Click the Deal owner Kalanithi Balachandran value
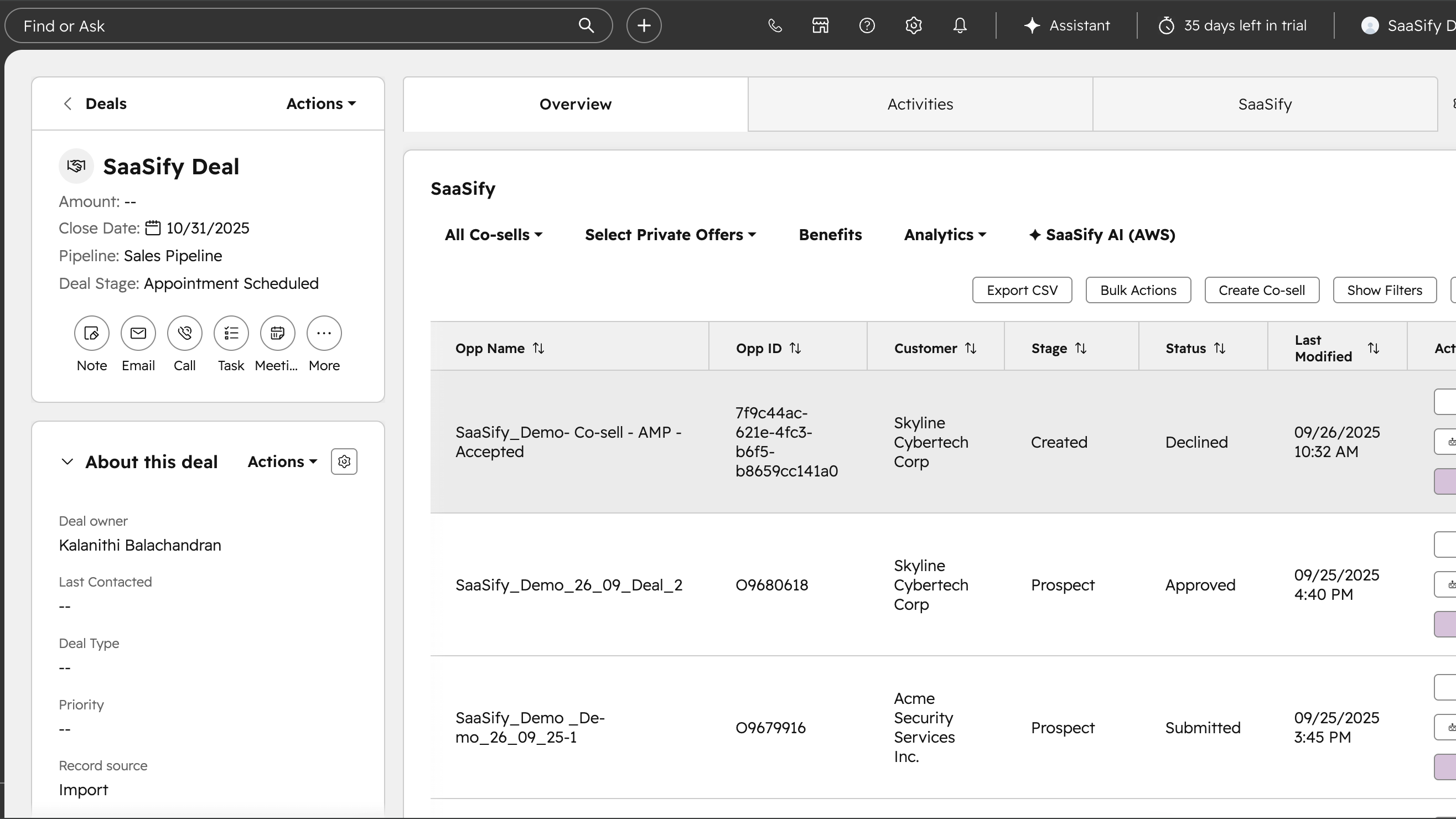The width and height of the screenshot is (1456, 819). [x=139, y=545]
